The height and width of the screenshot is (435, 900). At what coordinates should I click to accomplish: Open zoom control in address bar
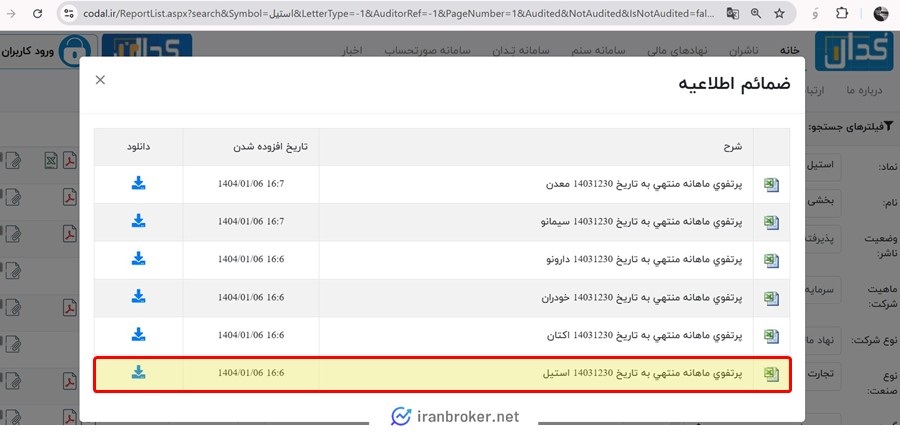tap(756, 13)
